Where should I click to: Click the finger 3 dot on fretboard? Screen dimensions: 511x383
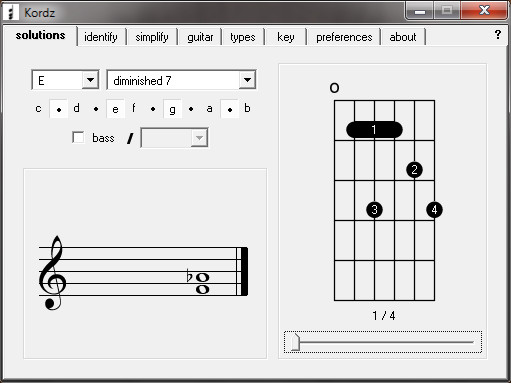coord(374,210)
